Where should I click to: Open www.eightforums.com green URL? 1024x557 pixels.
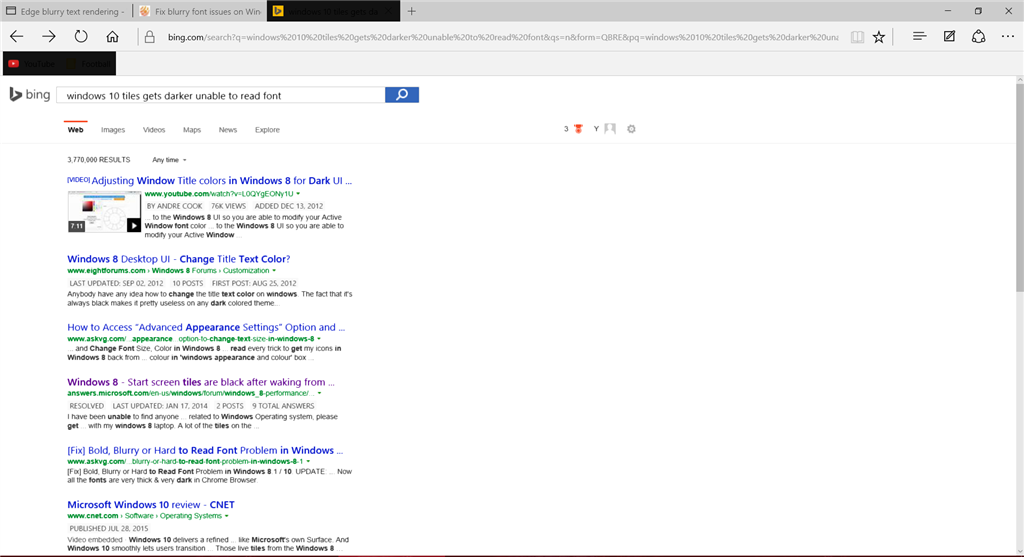[106, 270]
